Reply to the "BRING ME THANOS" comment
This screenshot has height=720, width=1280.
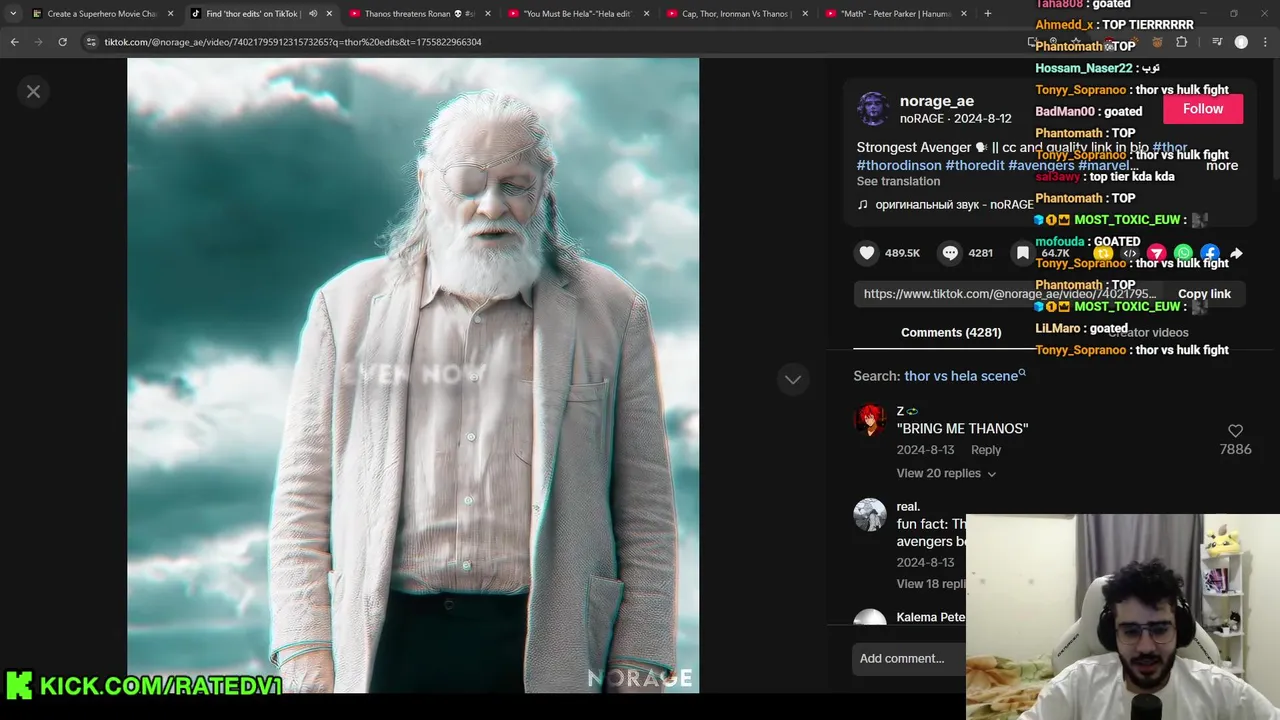(x=986, y=450)
